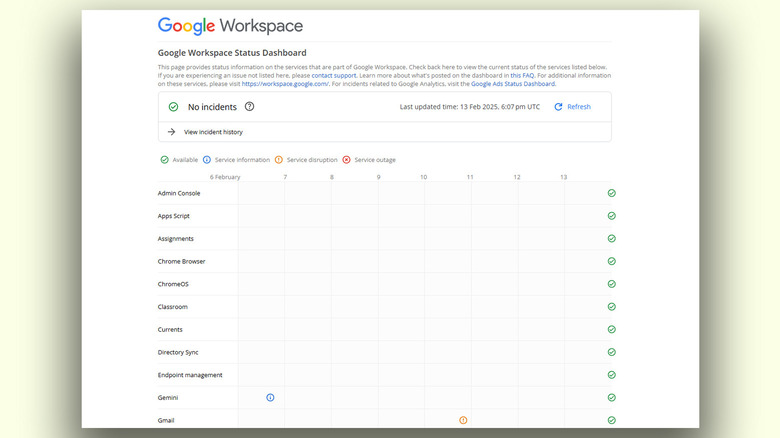Click the Chrome Browser available status icon
The height and width of the screenshot is (438, 780).
(612, 261)
